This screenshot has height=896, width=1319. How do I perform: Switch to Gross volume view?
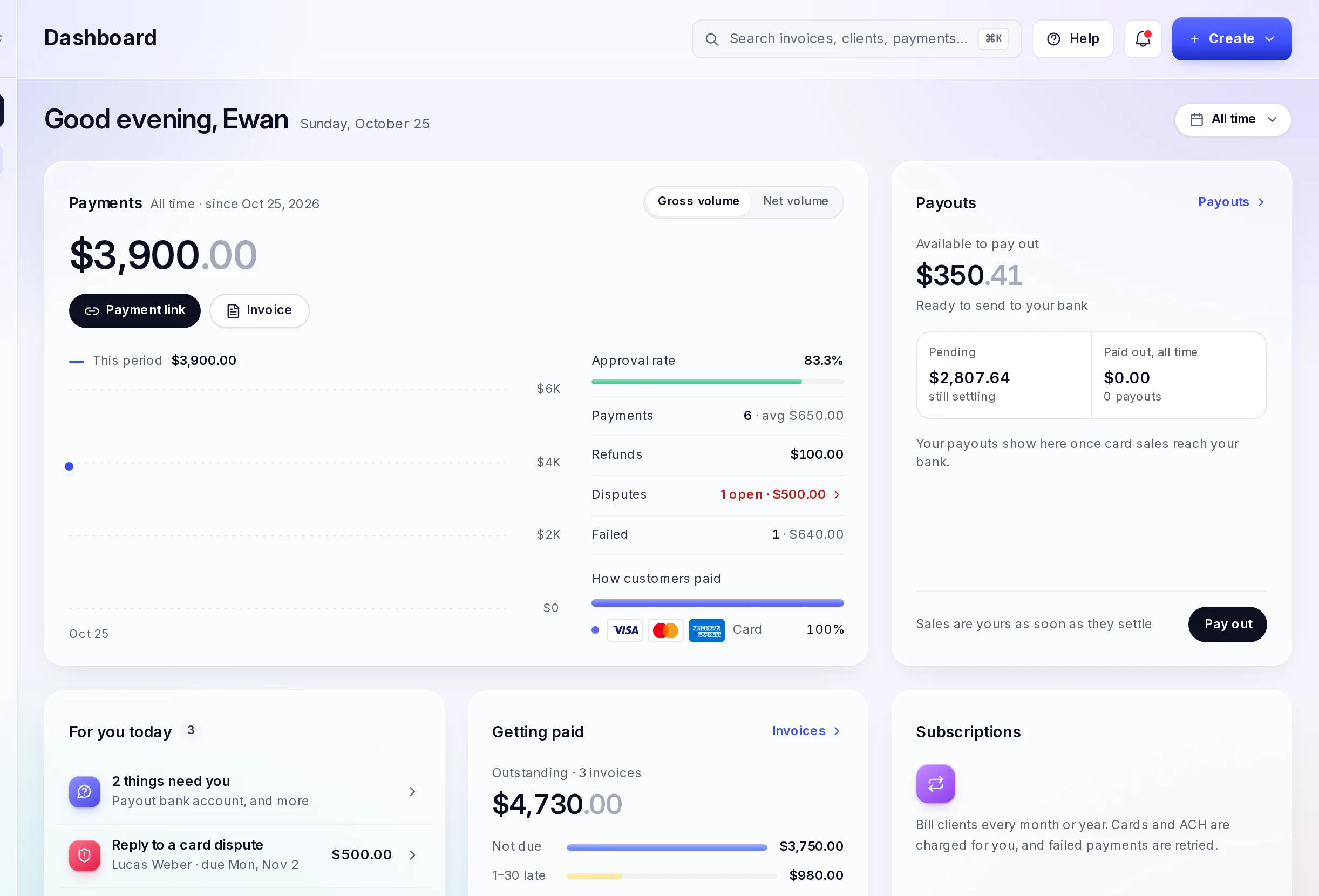tap(698, 201)
